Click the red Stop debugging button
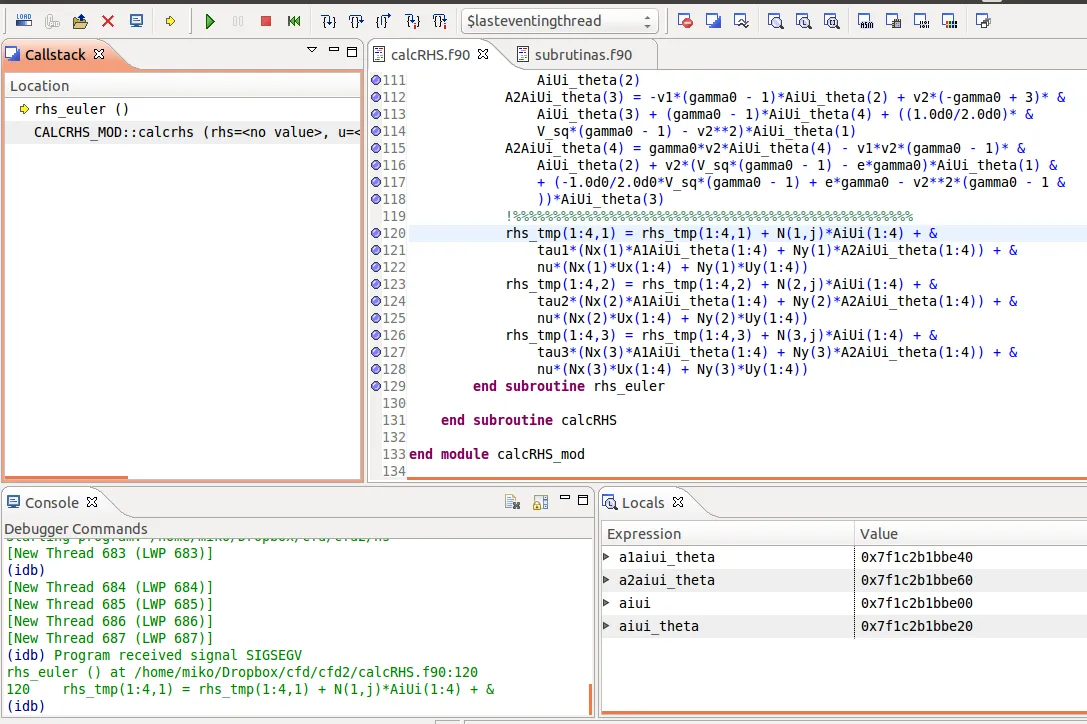The width and height of the screenshot is (1087, 724). [x=266, y=21]
